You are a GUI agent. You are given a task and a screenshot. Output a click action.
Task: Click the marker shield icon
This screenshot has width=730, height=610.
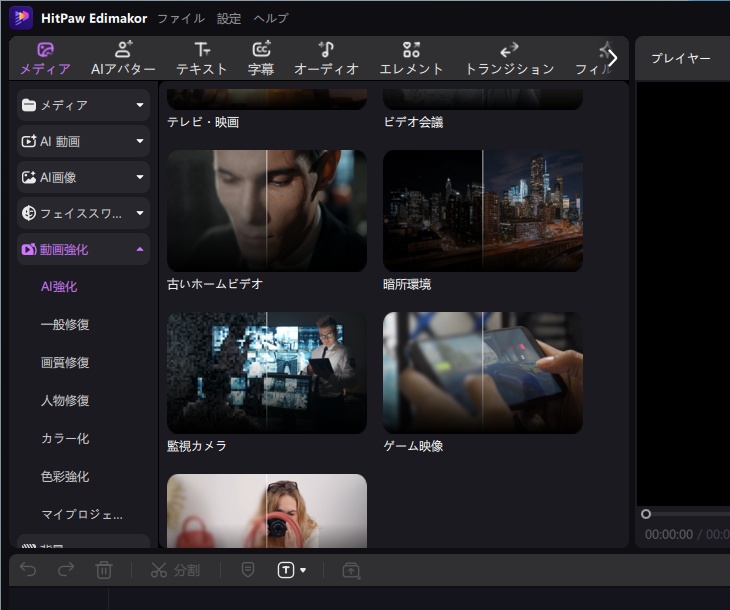coord(248,569)
